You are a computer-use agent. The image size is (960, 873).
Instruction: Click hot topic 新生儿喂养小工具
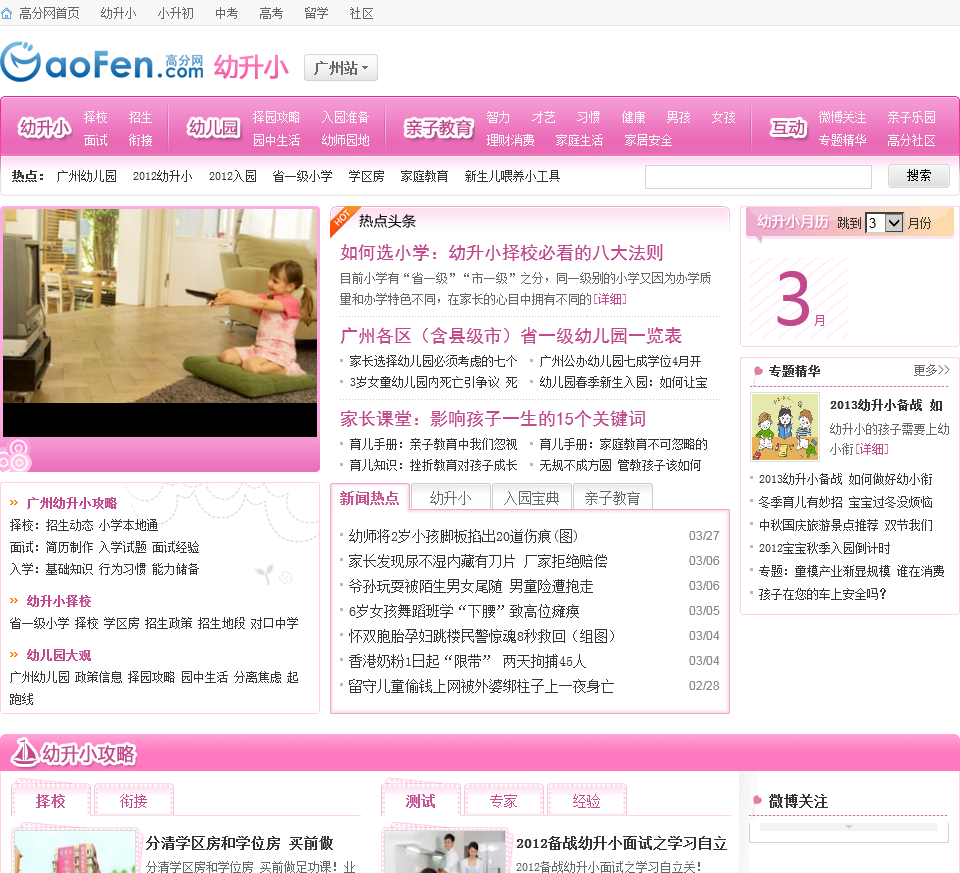click(x=512, y=176)
